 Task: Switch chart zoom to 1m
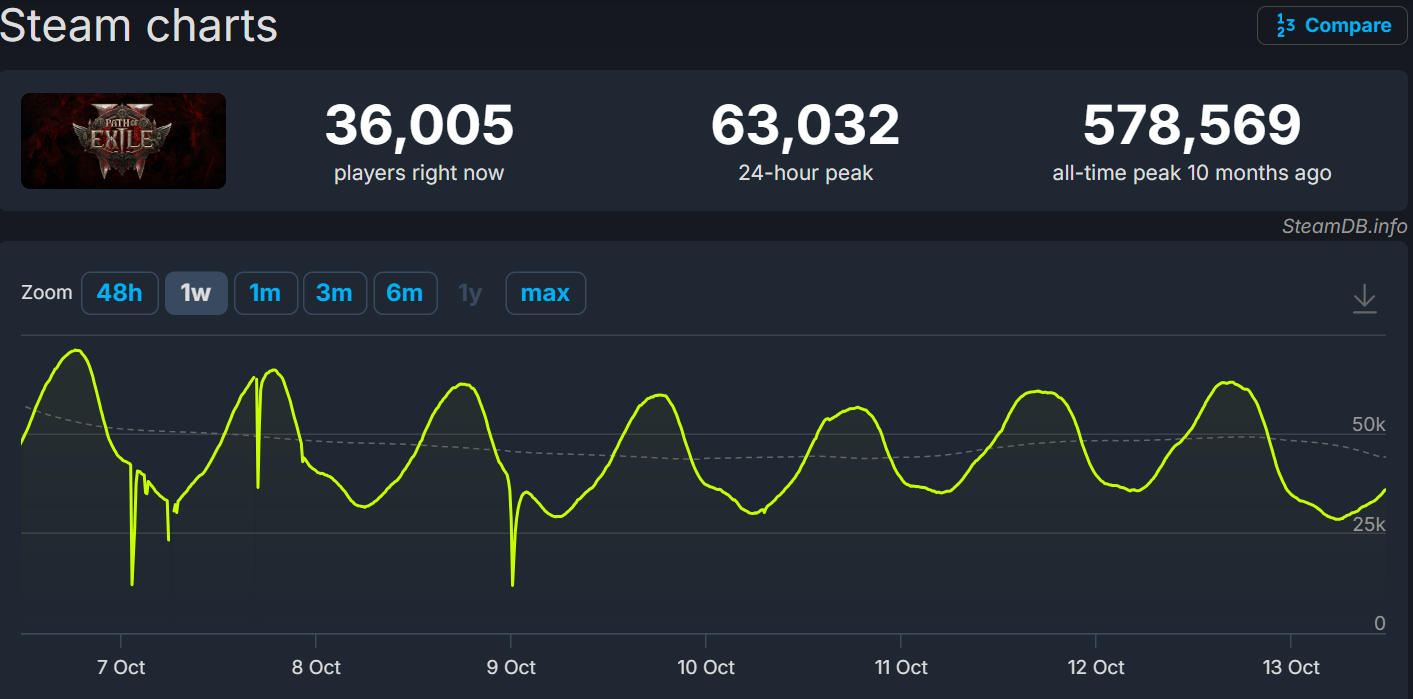click(265, 294)
